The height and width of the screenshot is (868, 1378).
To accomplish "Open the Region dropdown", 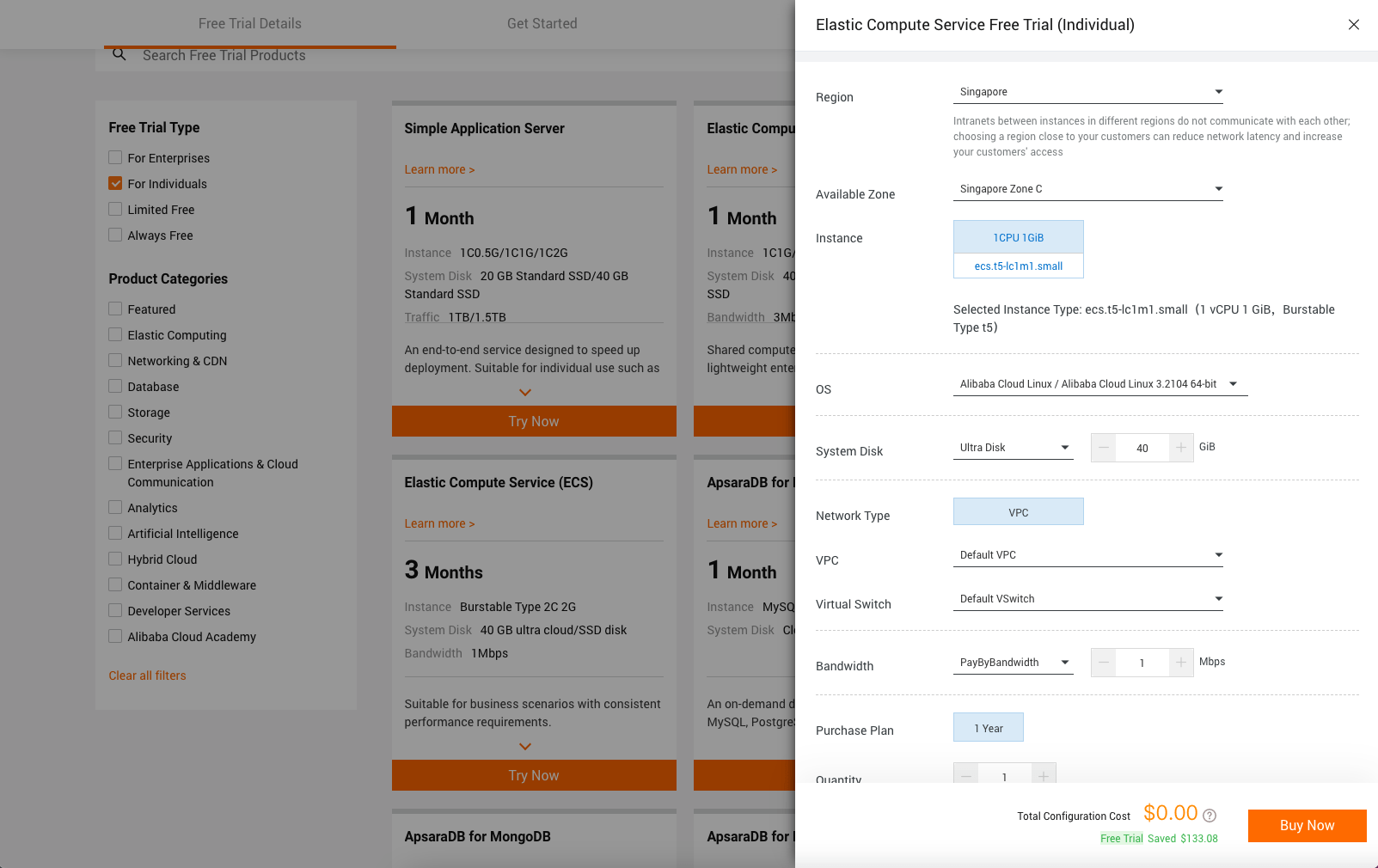I will pyautogui.click(x=1087, y=92).
